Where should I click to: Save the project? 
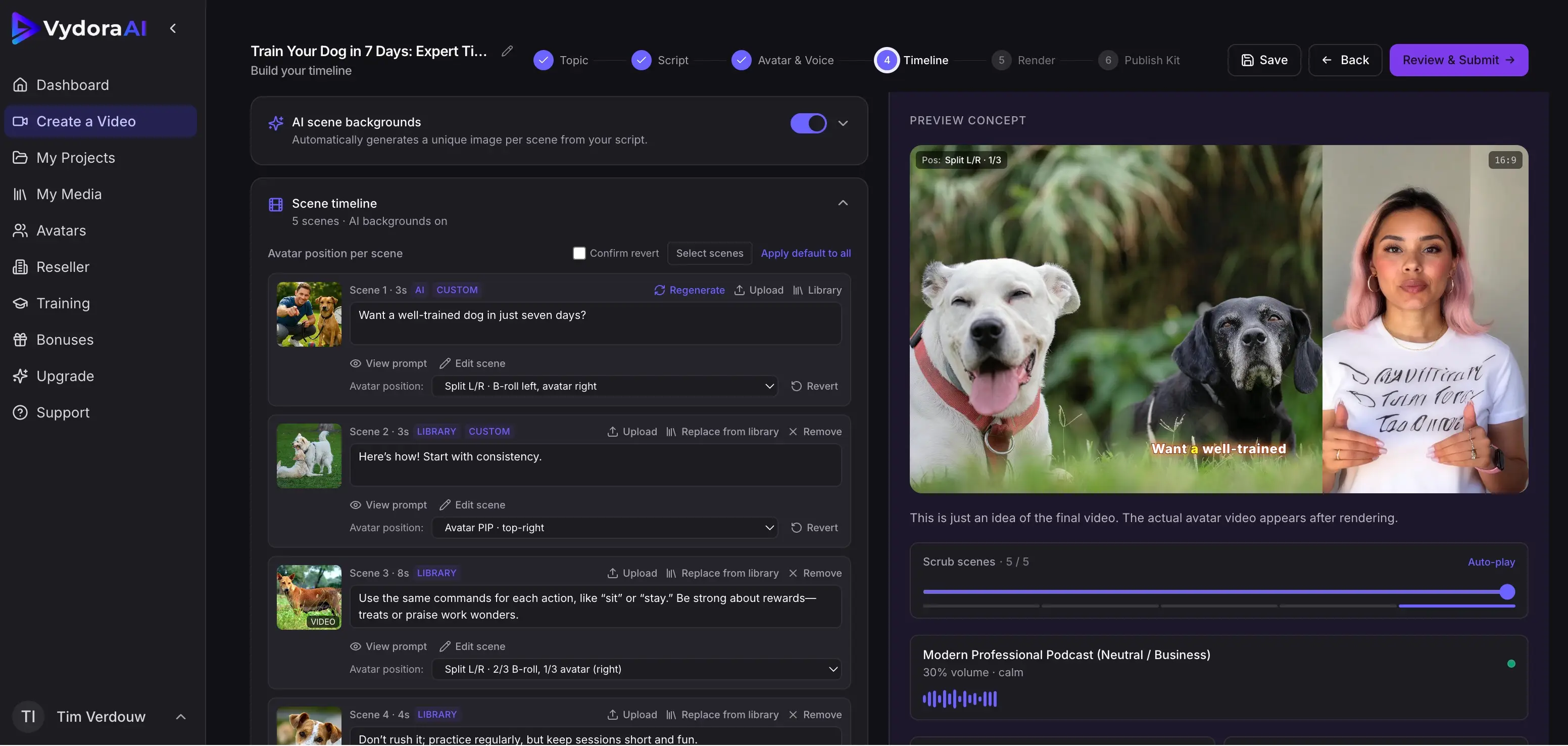1264,60
